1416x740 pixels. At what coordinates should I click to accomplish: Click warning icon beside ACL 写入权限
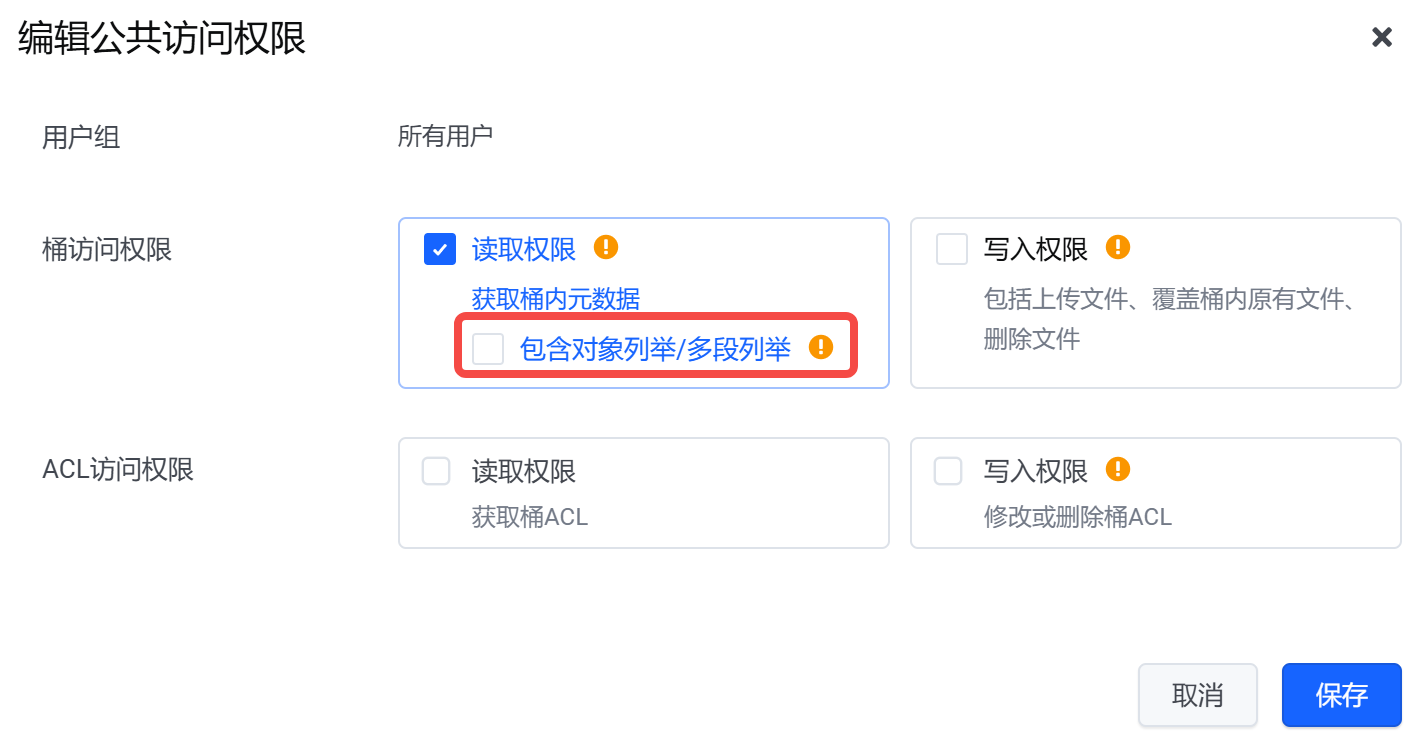click(x=1118, y=469)
